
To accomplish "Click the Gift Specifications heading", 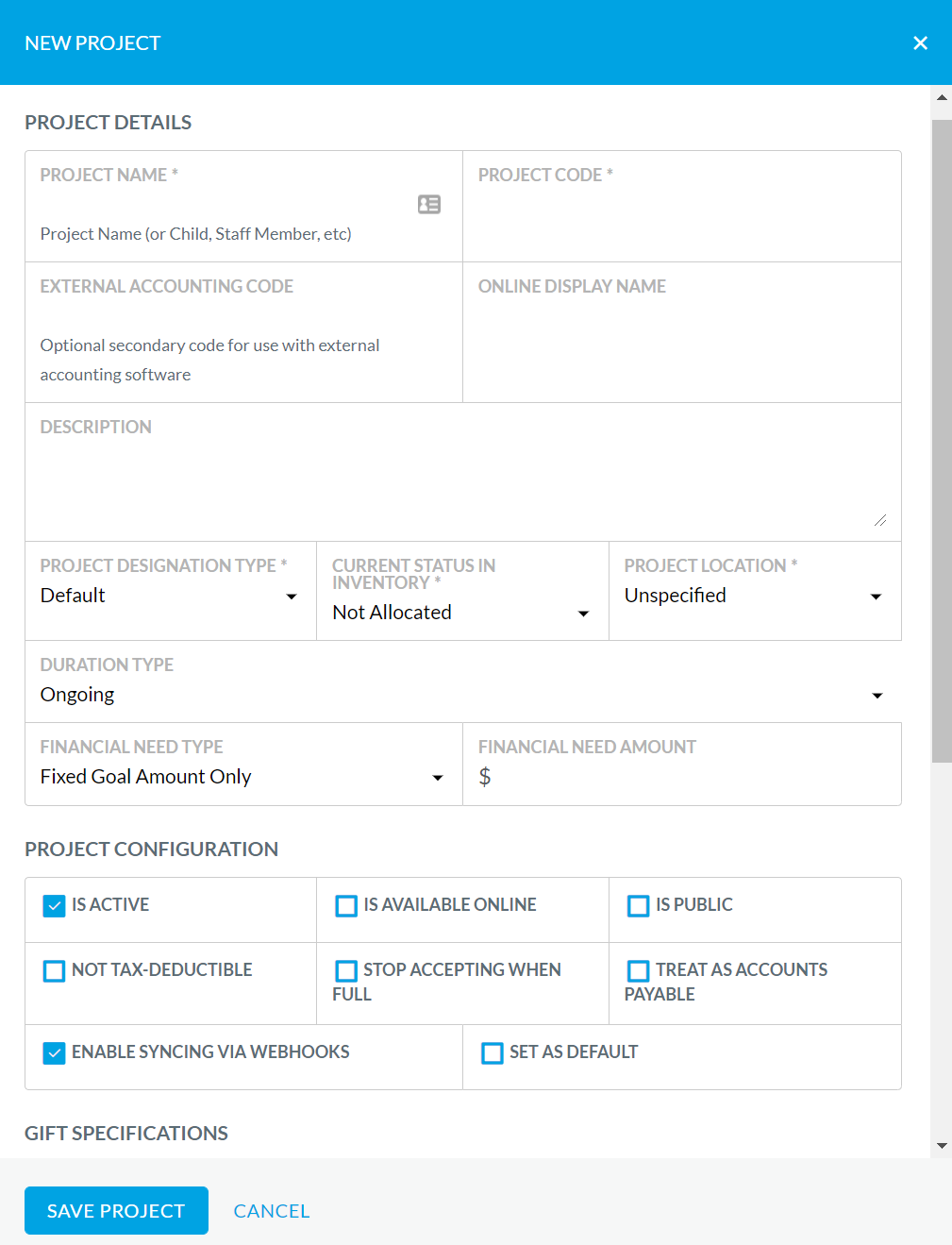I will coord(126,1134).
